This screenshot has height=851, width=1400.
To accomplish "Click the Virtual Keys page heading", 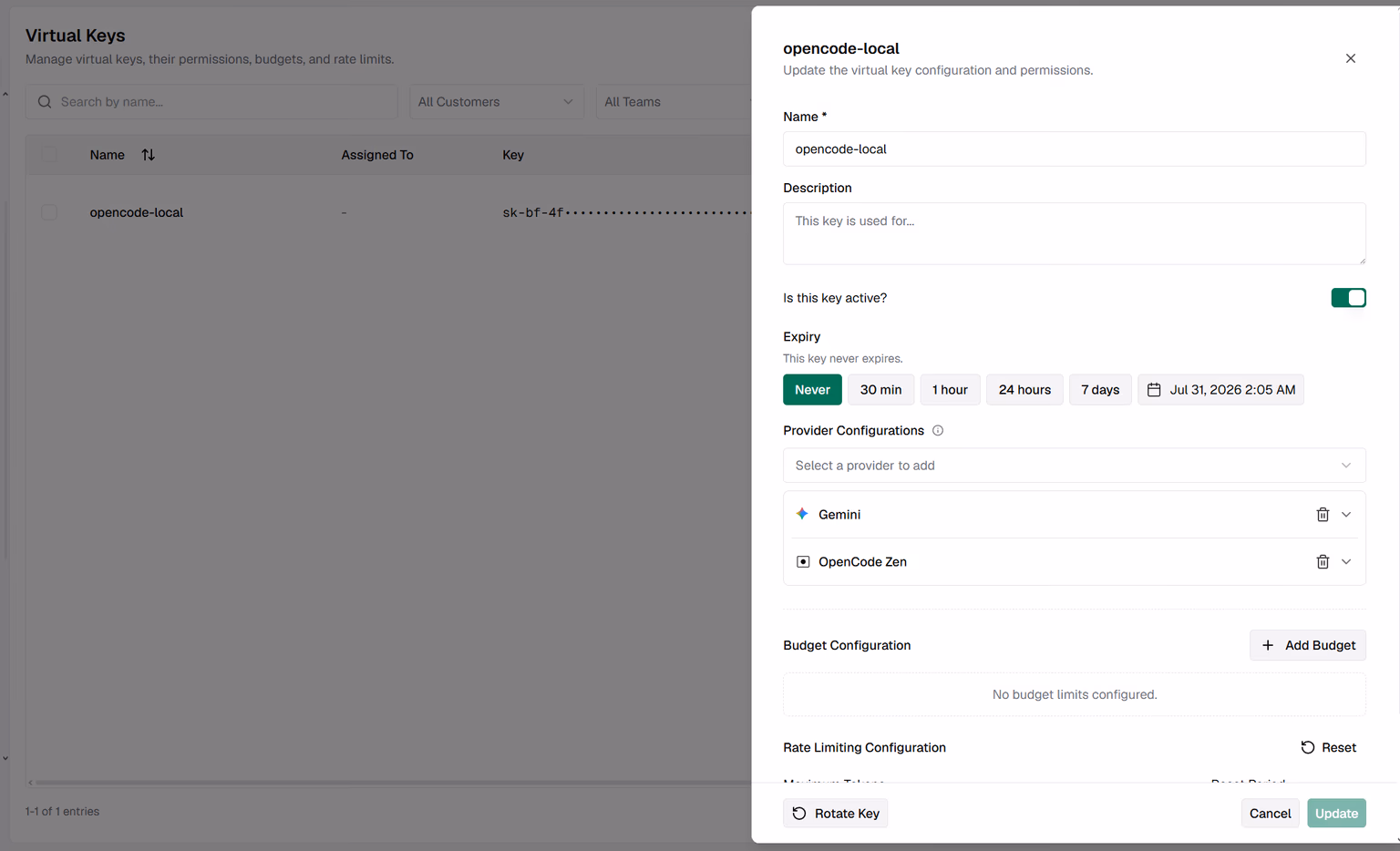I will (x=76, y=36).
